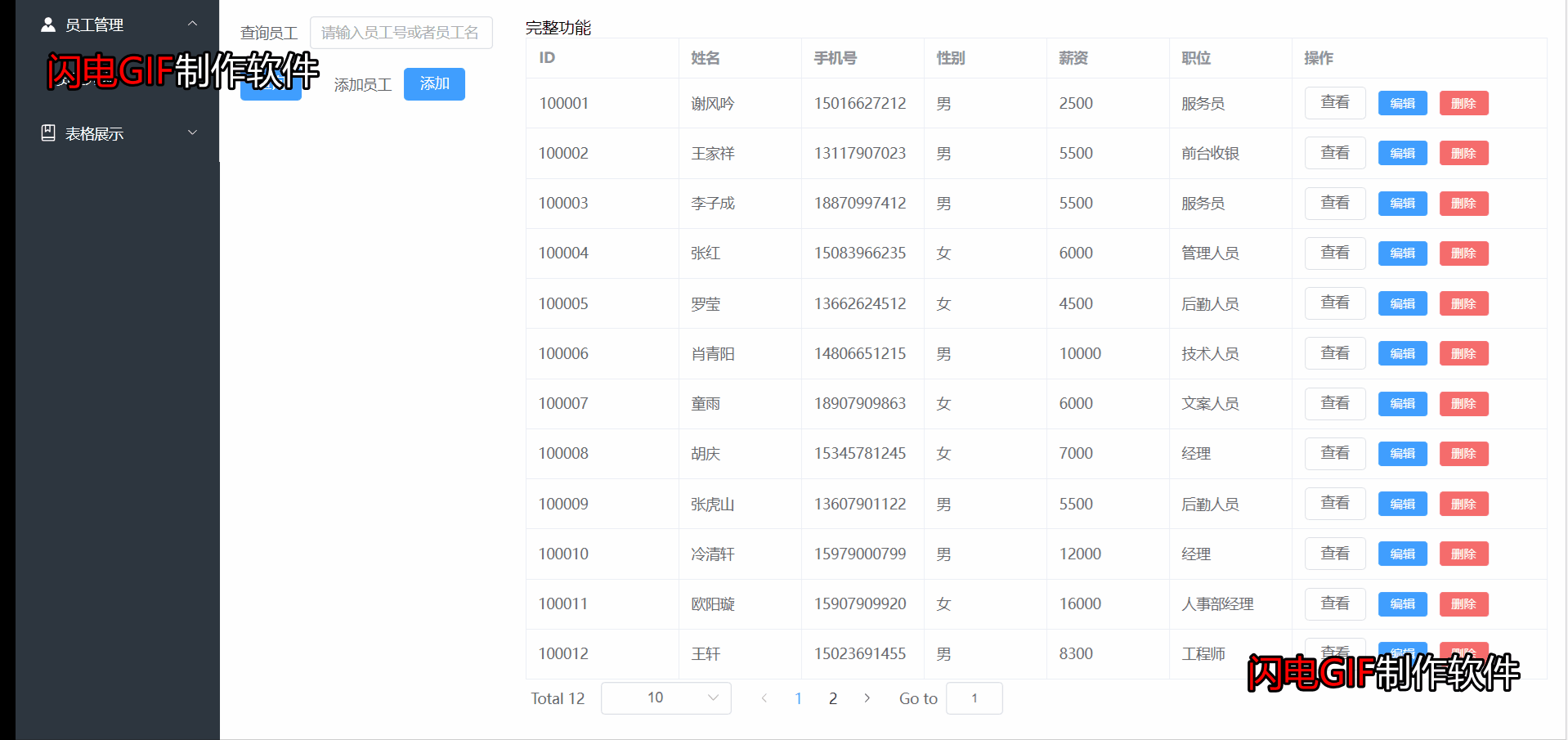Screen dimensions: 1568x740
Task: Edit employee 谢风吟 record
Action: 1403,103
